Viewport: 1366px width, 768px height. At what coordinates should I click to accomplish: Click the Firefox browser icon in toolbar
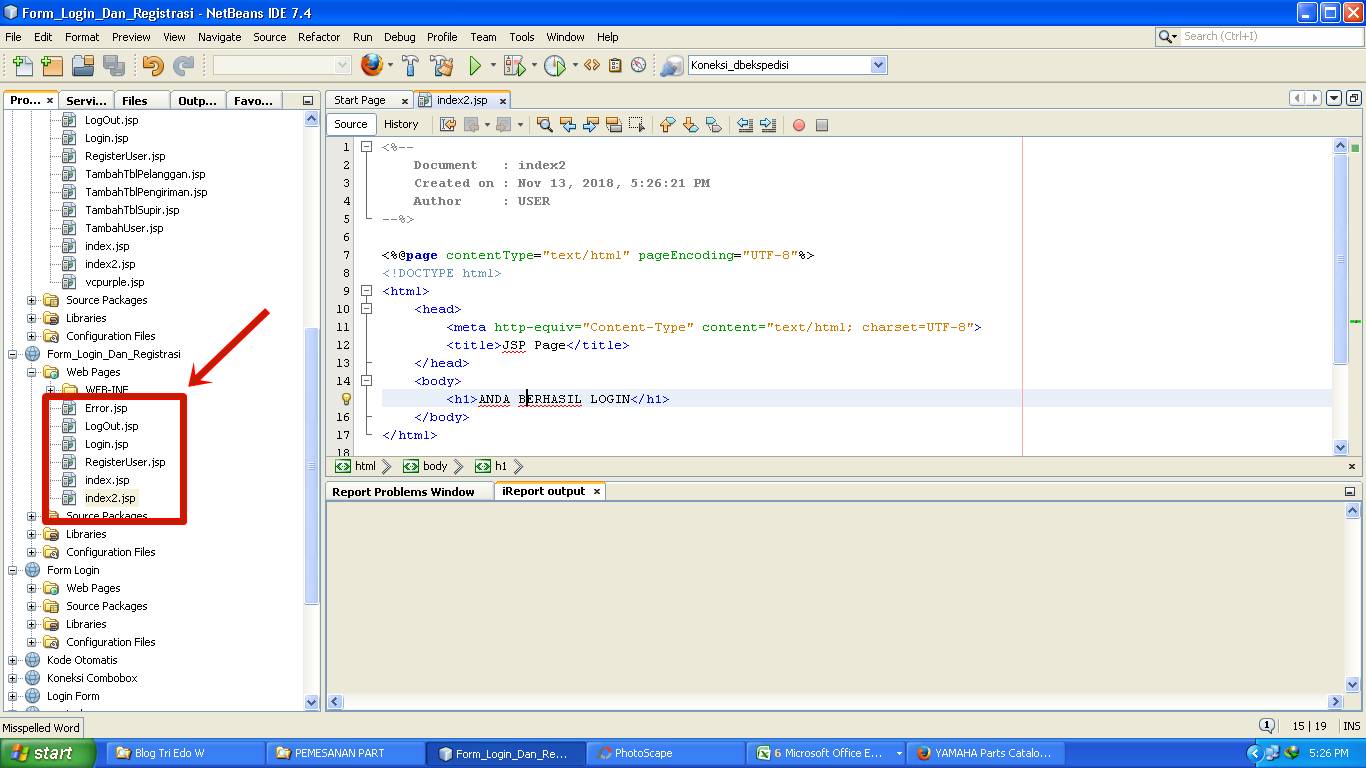(372, 66)
